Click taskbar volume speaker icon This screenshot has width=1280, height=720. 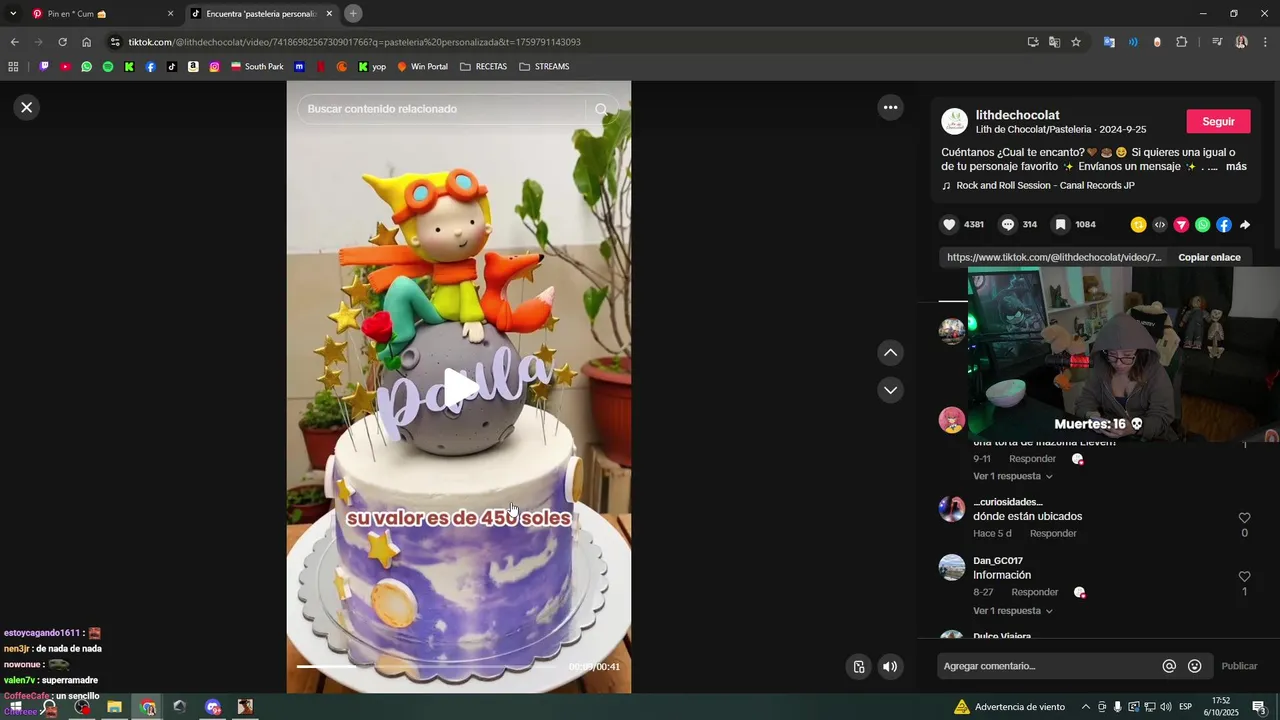tap(1165, 707)
